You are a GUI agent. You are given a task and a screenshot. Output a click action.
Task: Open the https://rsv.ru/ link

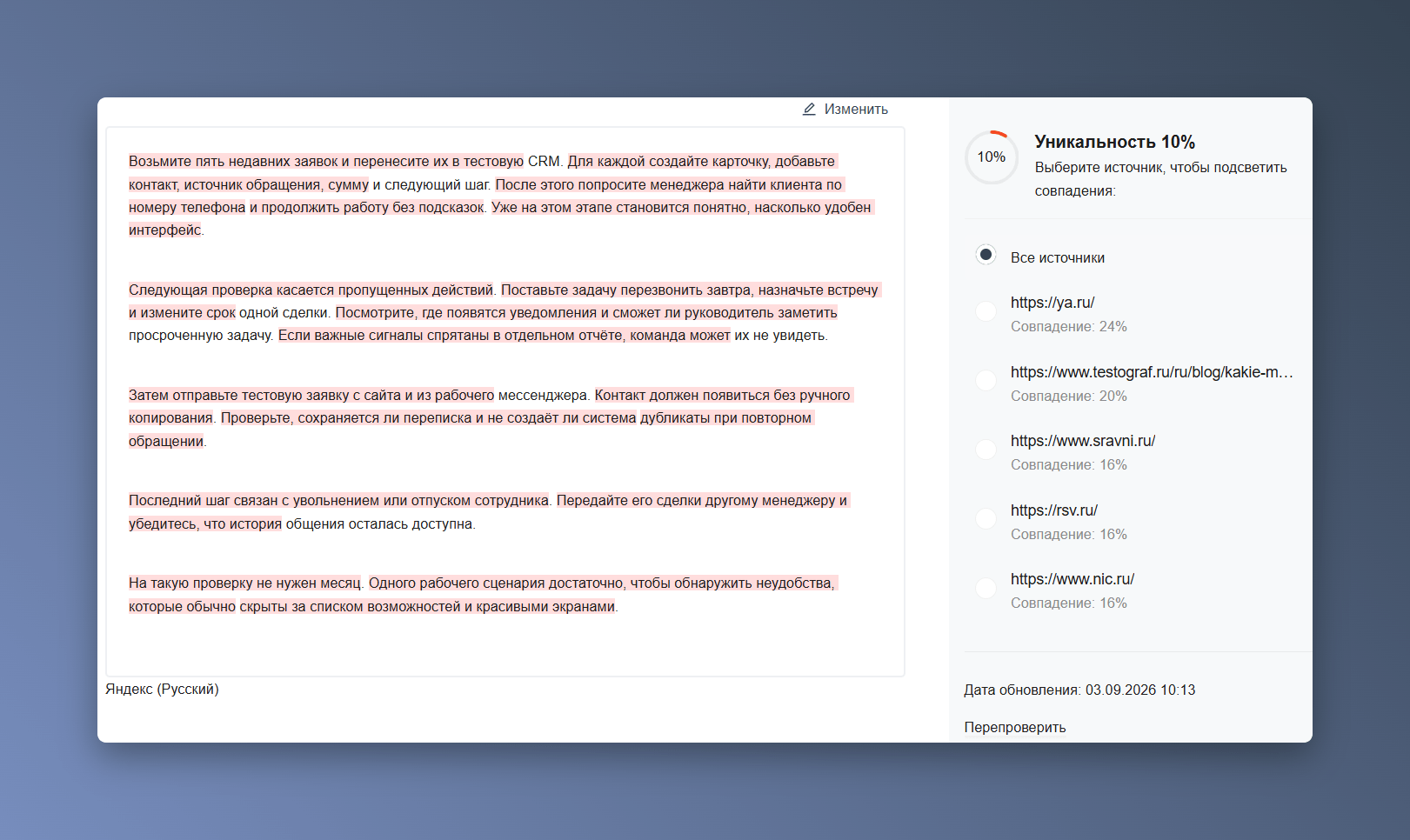pos(1053,510)
